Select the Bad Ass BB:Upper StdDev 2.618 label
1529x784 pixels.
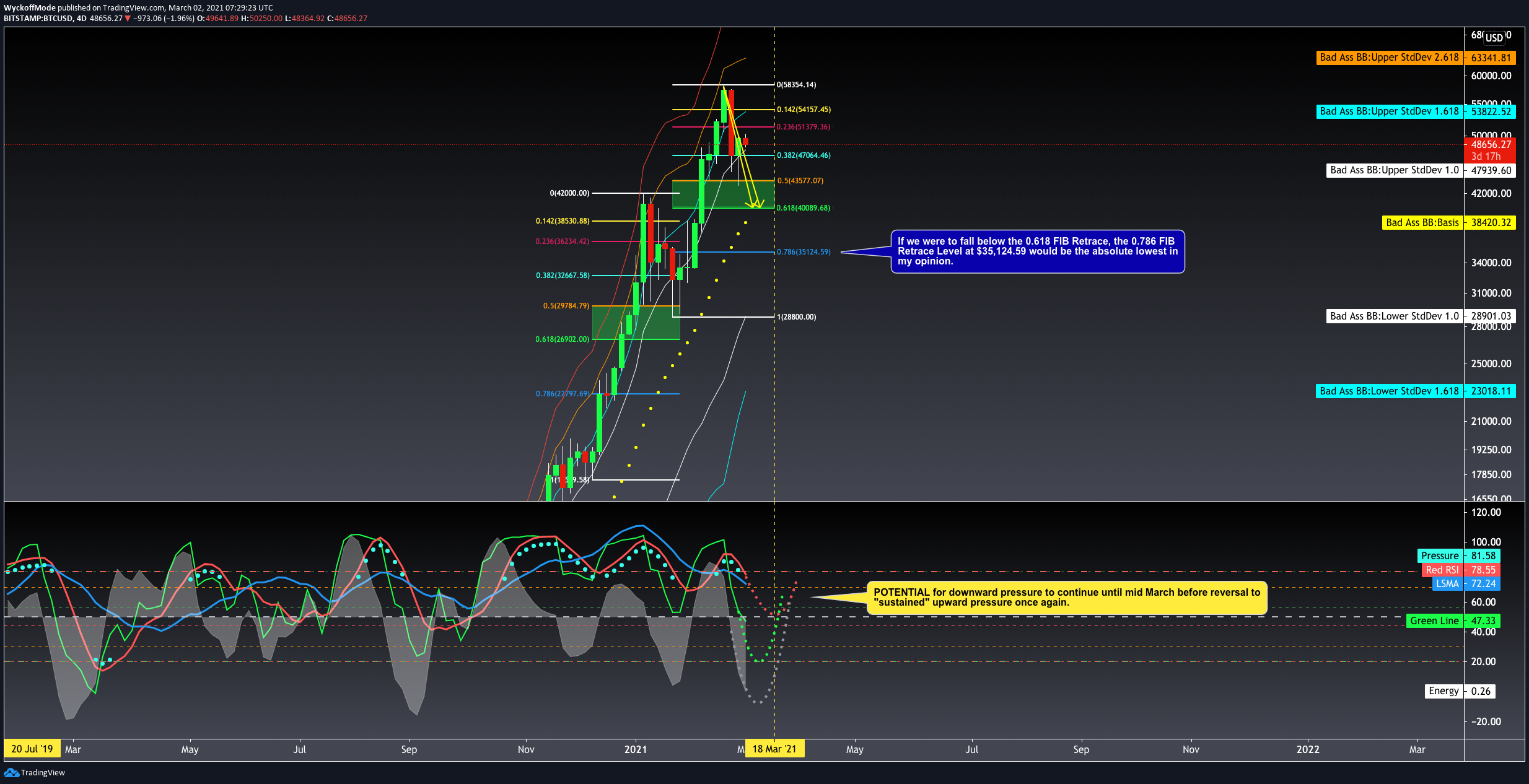pos(1390,58)
